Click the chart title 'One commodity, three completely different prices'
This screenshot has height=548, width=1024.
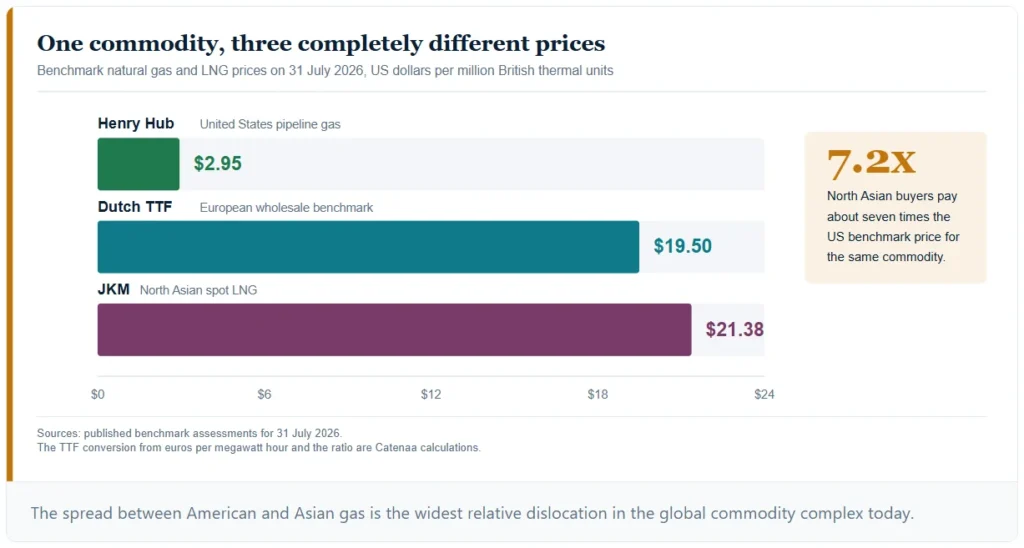(x=321, y=43)
